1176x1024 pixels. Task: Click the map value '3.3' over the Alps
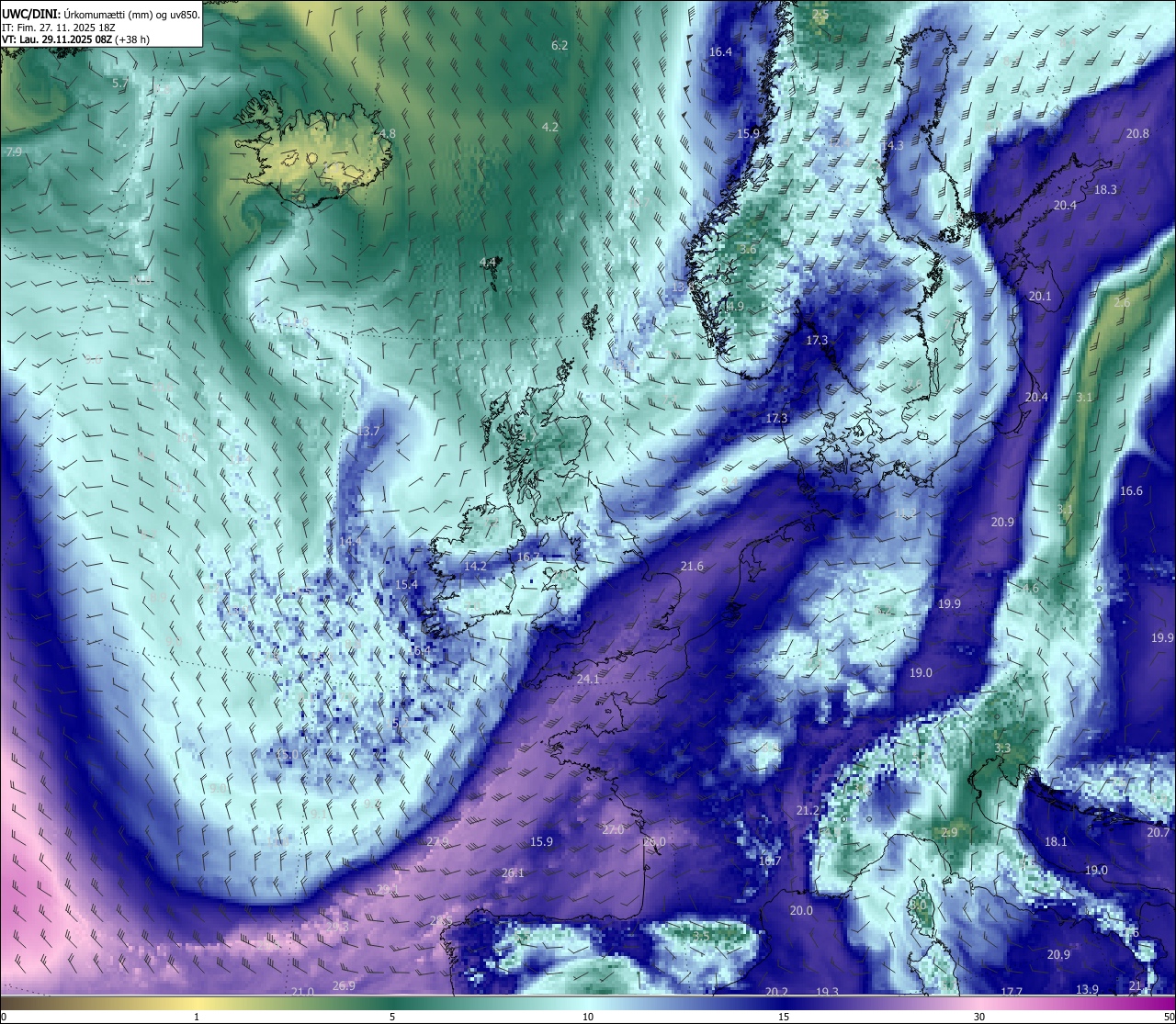pos(1002,748)
